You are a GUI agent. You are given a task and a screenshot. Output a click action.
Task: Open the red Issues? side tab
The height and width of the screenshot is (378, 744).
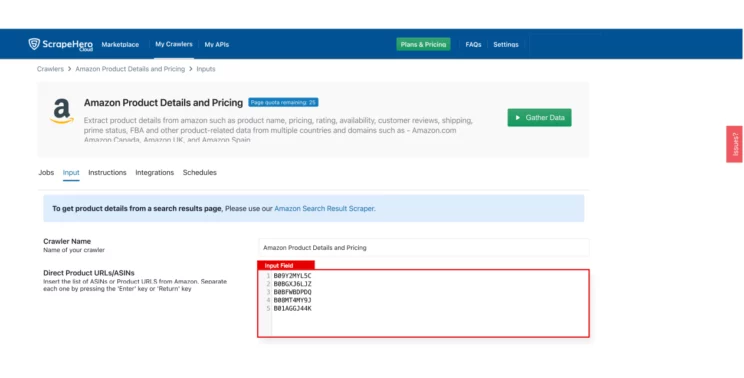(x=734, y=144)
